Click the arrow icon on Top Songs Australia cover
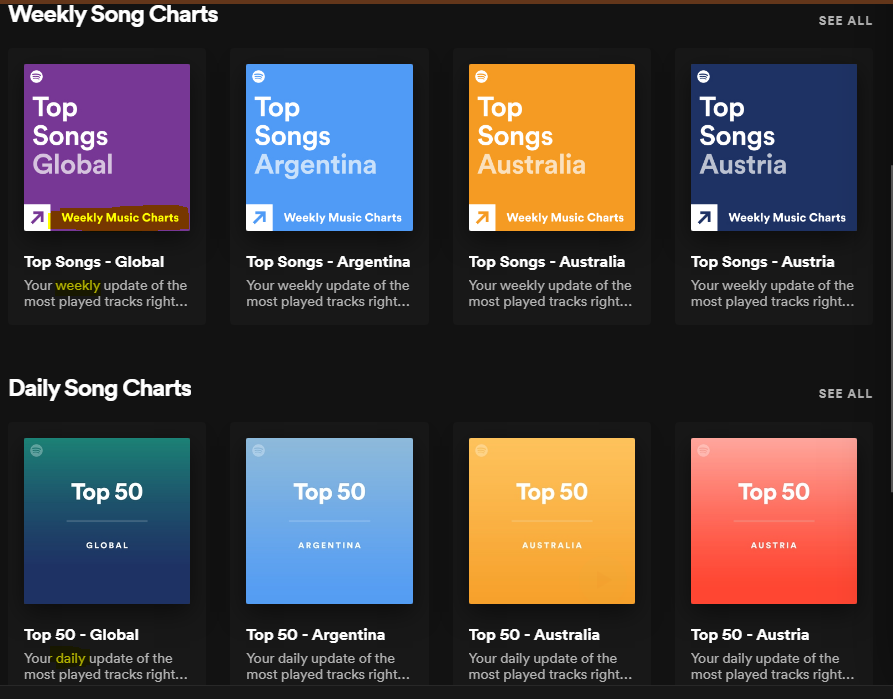The image size is (893, 699). (482, 217)
